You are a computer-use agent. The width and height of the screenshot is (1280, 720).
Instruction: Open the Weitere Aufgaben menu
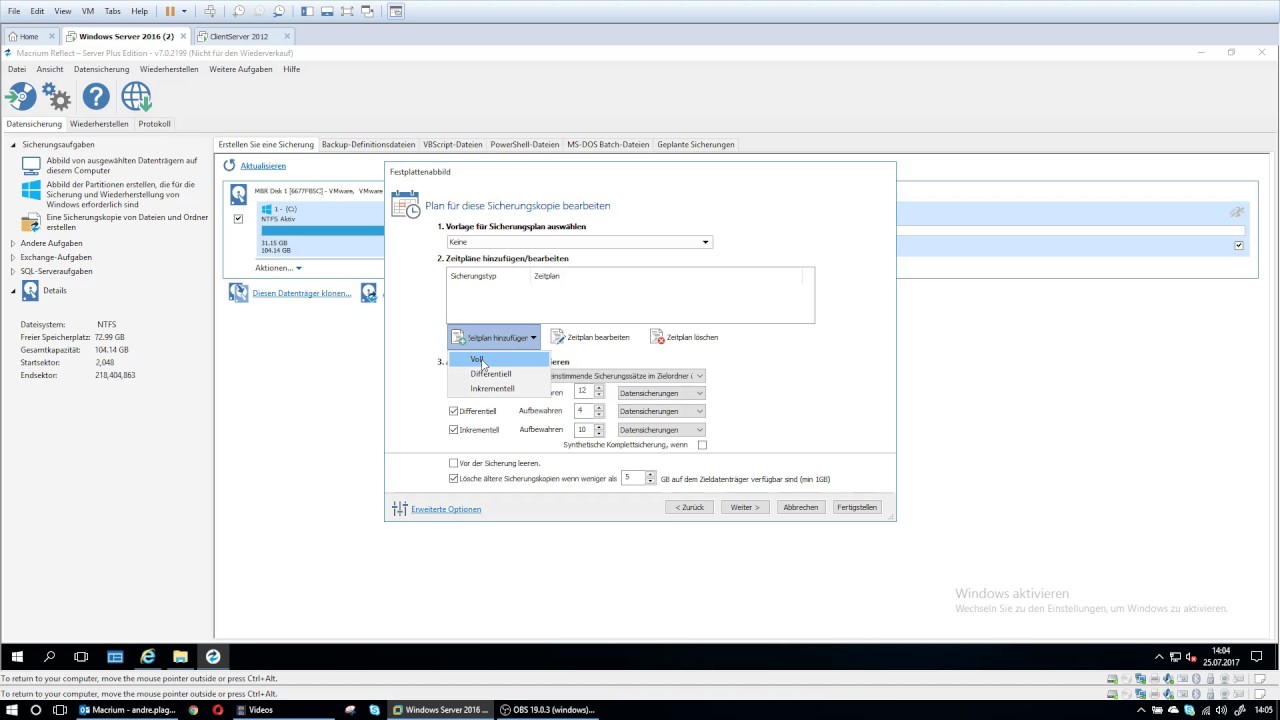[x=240, y=69]
